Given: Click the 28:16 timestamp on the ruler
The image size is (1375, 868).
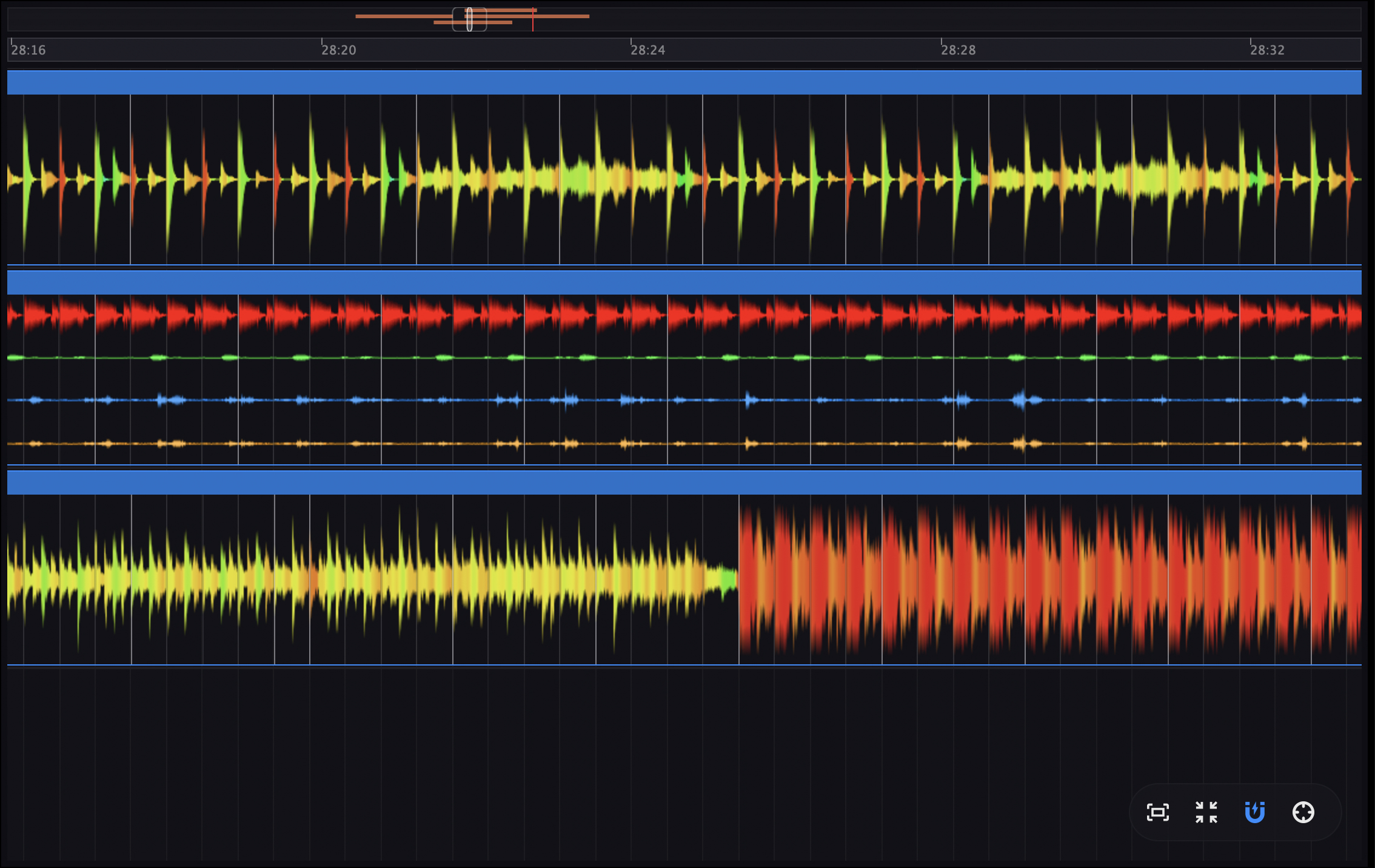Looking at the screenshot, I should click(x=27, y=51).
